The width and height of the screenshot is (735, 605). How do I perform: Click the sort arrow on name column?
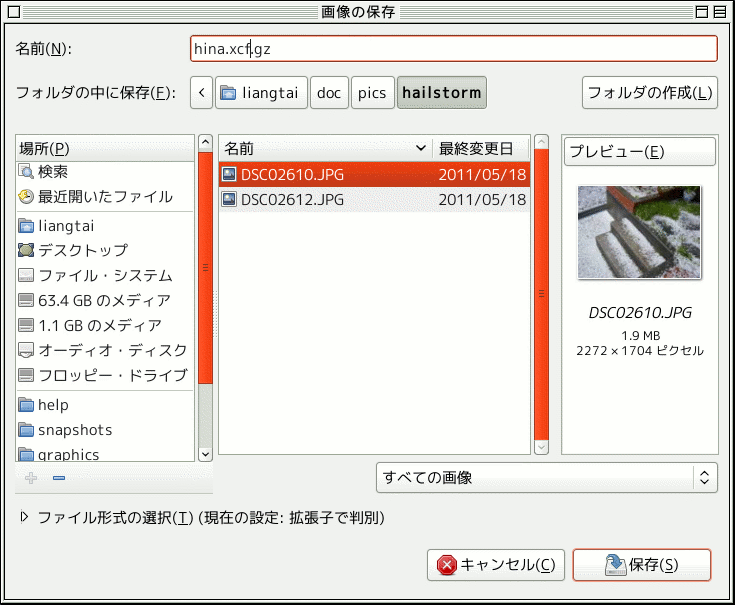421,148
